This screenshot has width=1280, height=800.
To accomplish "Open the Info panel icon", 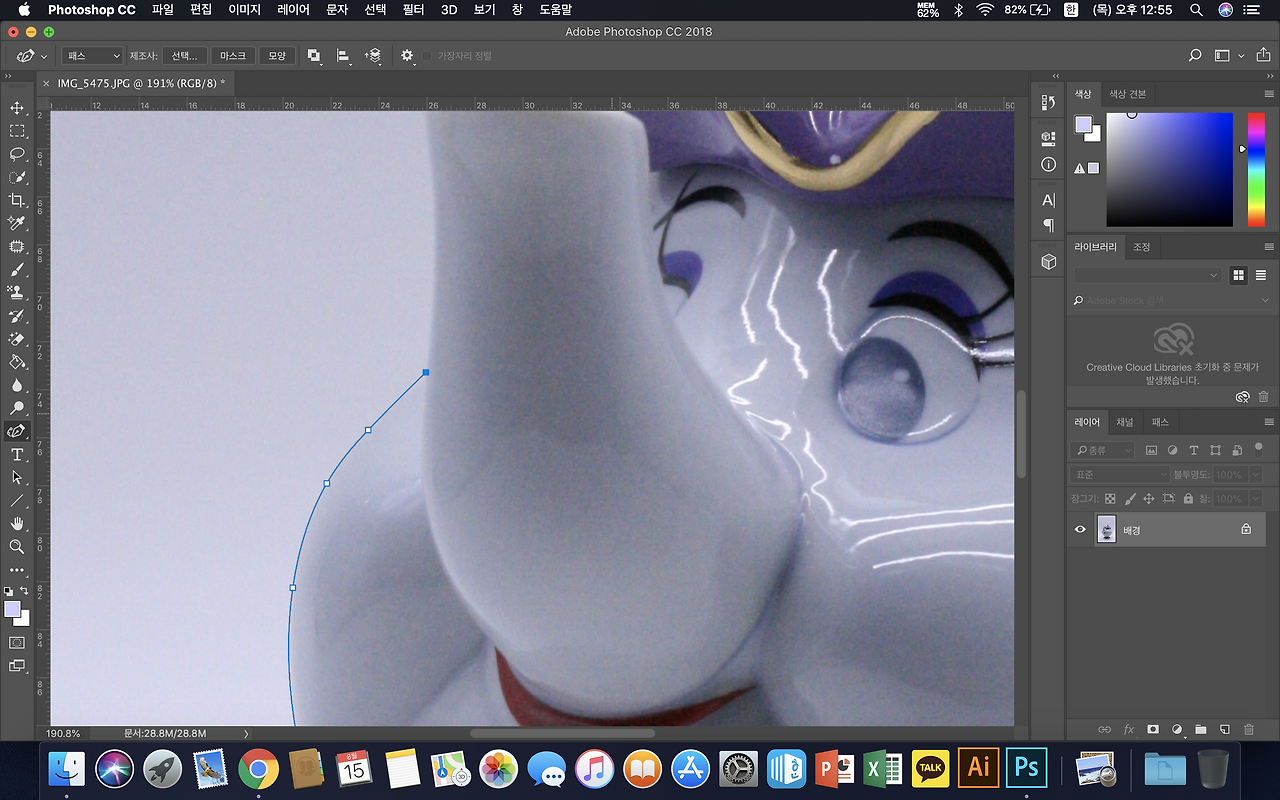I will pos(1048,164).
